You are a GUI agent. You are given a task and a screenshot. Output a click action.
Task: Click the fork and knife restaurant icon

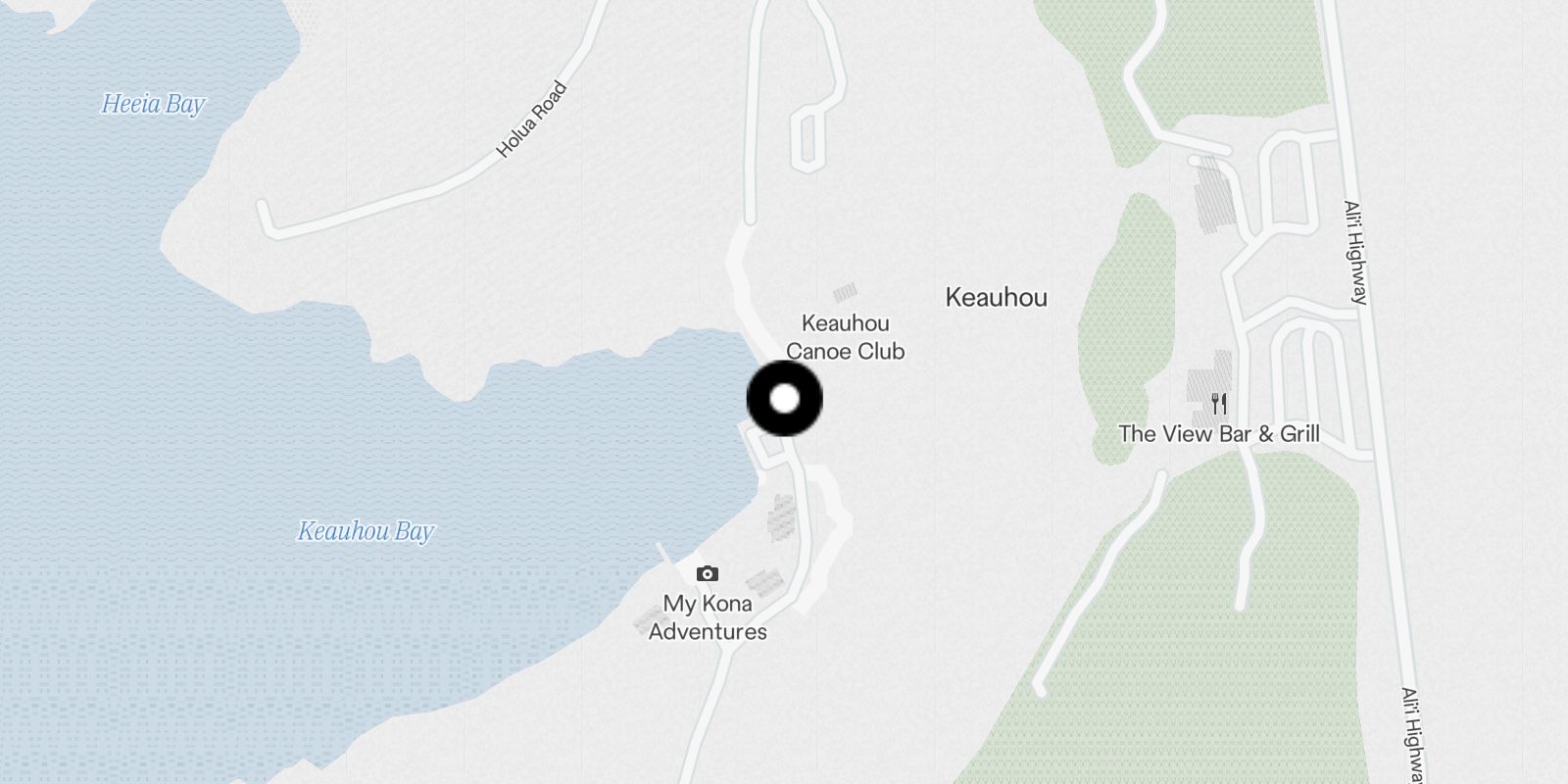[1219, 403]
